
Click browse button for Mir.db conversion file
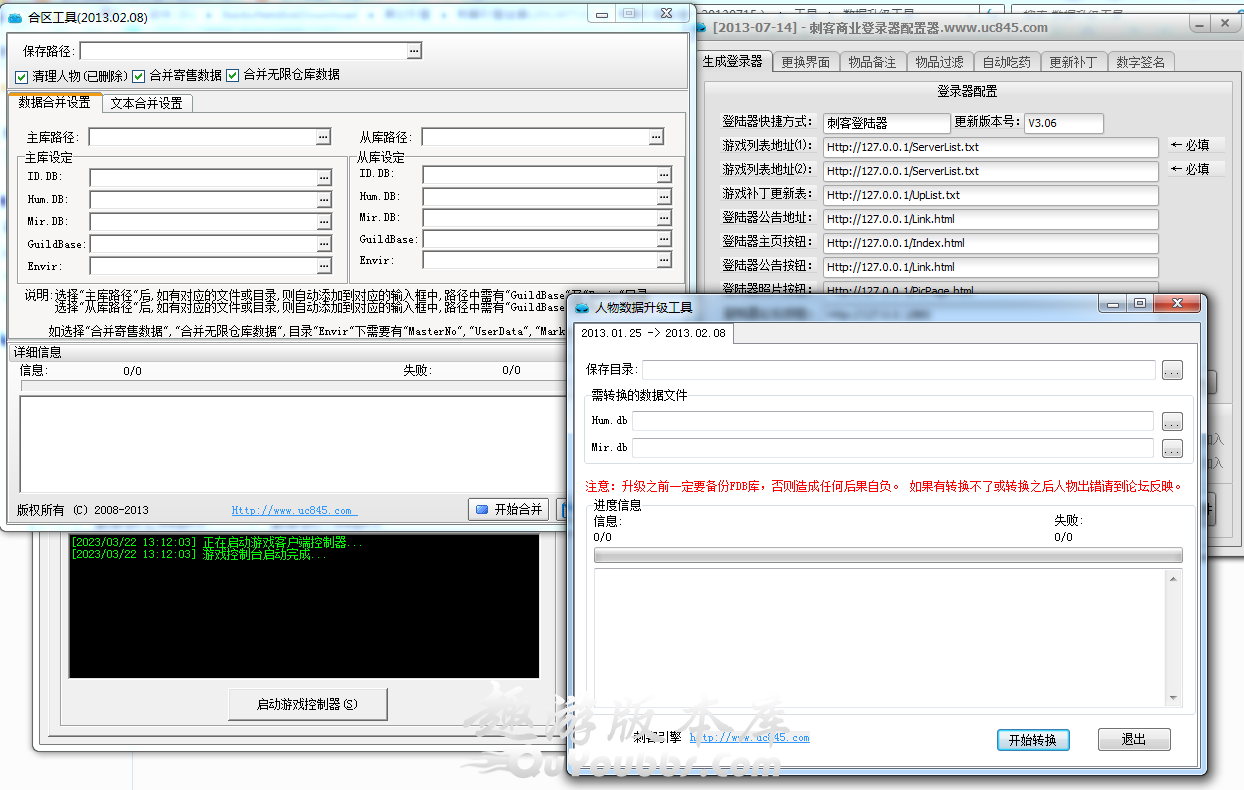(1172, 449)
